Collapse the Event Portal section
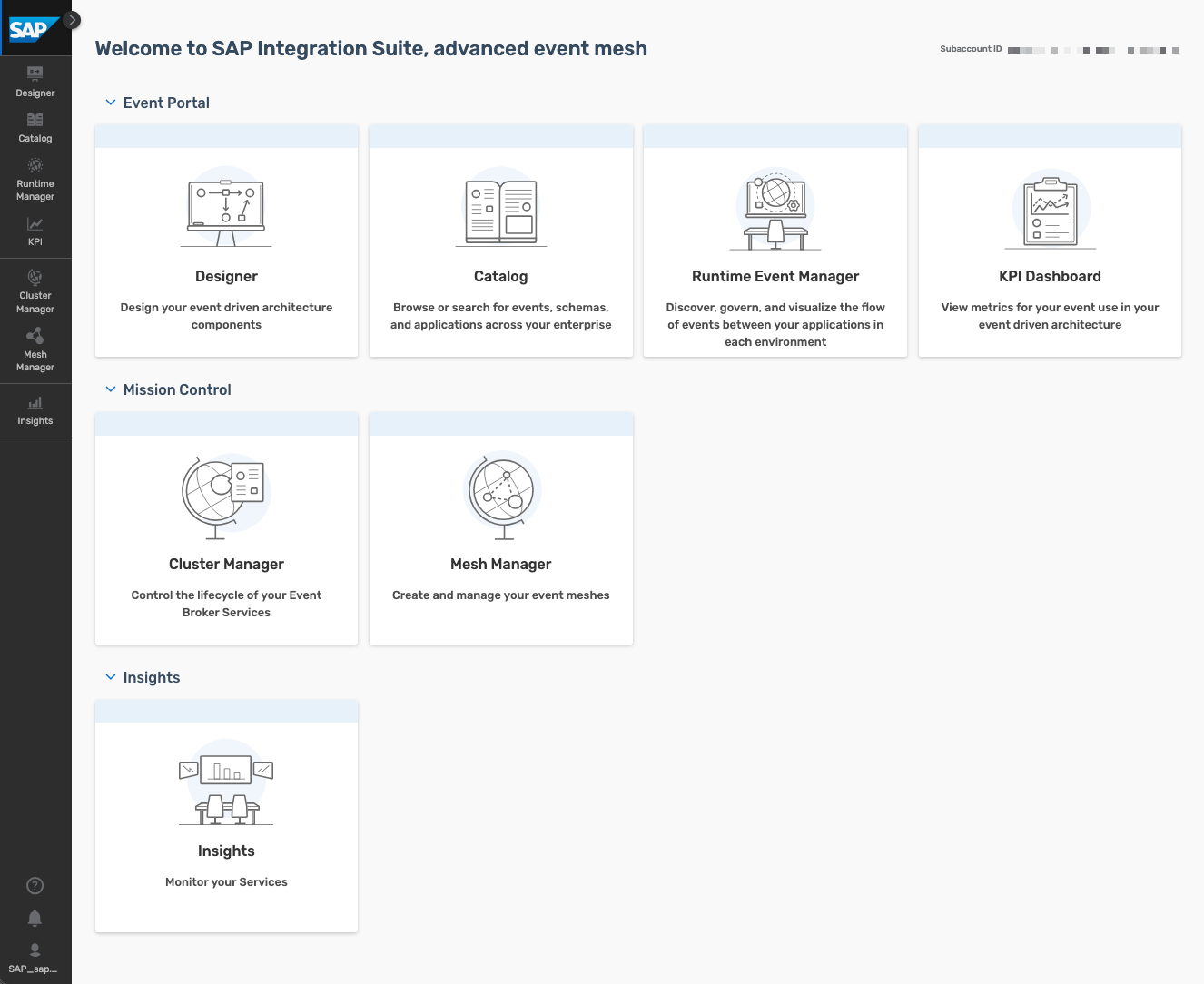1204x984 pixels. click(111, 103)
